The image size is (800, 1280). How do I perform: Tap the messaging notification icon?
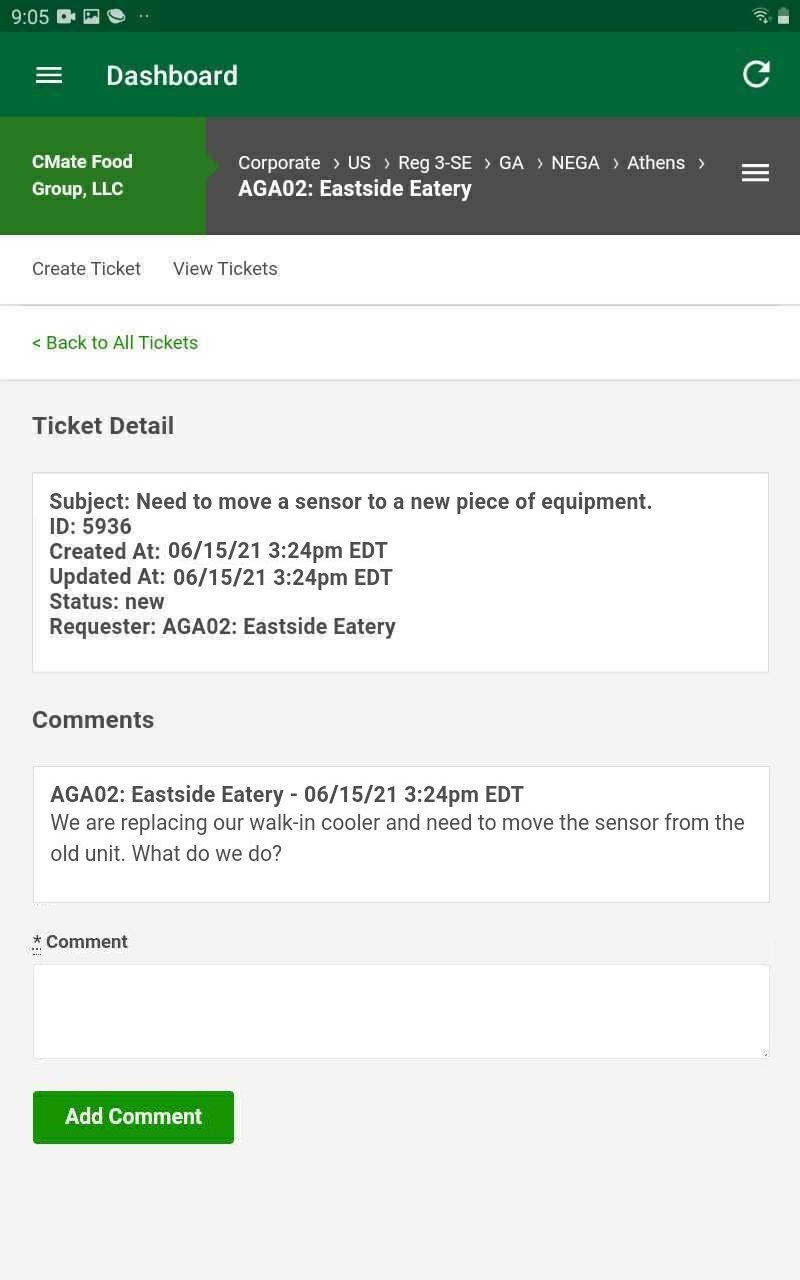click(x=116, y=16)
